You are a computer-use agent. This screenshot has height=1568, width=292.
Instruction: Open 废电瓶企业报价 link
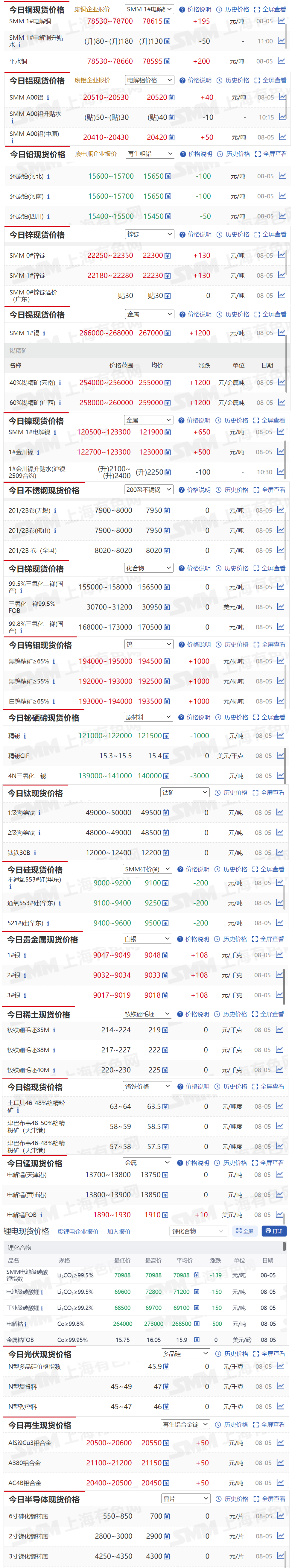click(x=95, y=154)
